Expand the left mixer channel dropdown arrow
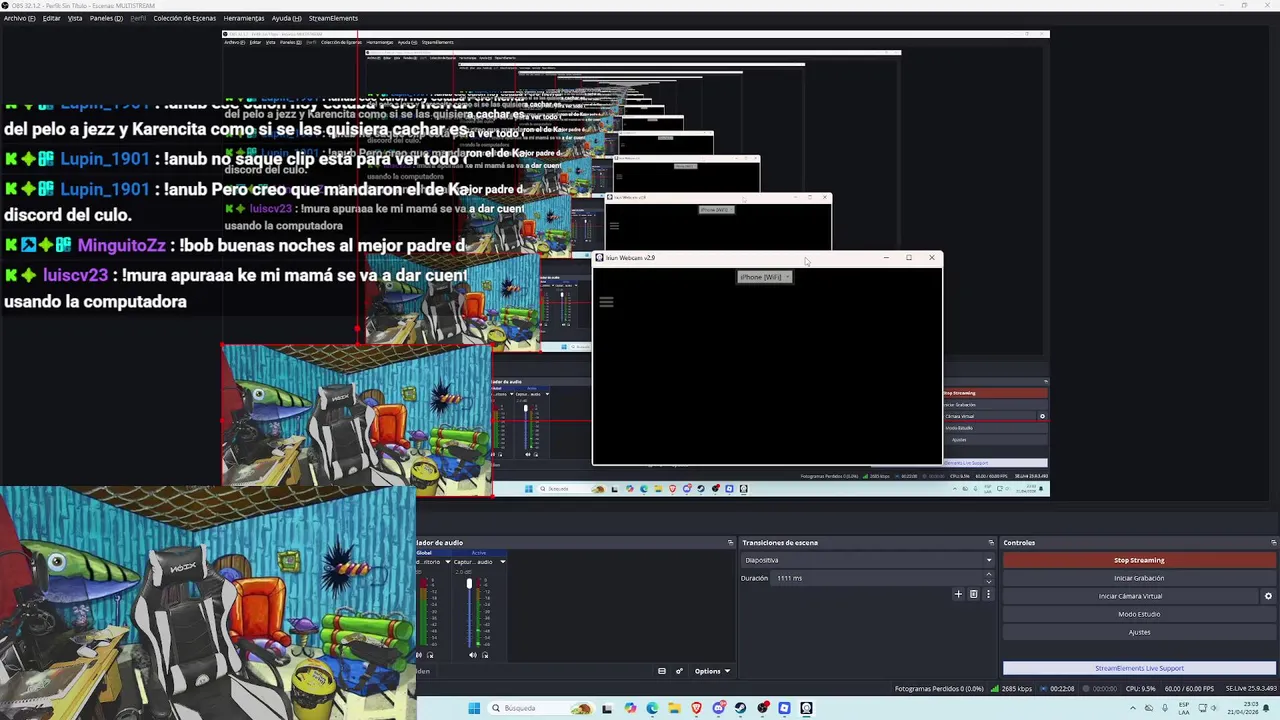 pyautogui.click(x=448, y=562)
